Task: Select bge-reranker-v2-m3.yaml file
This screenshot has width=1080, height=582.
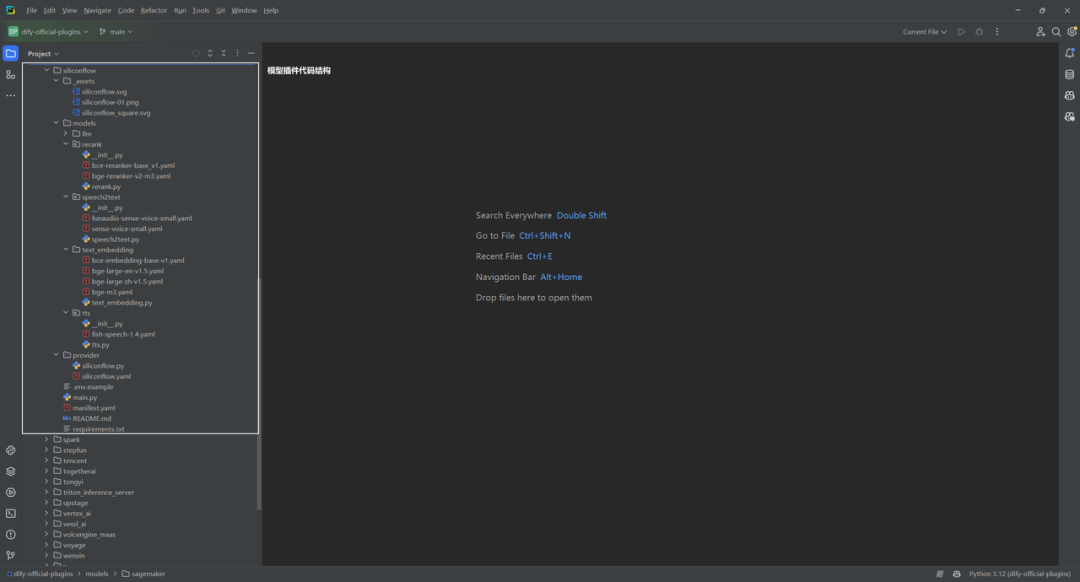Action: 131,176
